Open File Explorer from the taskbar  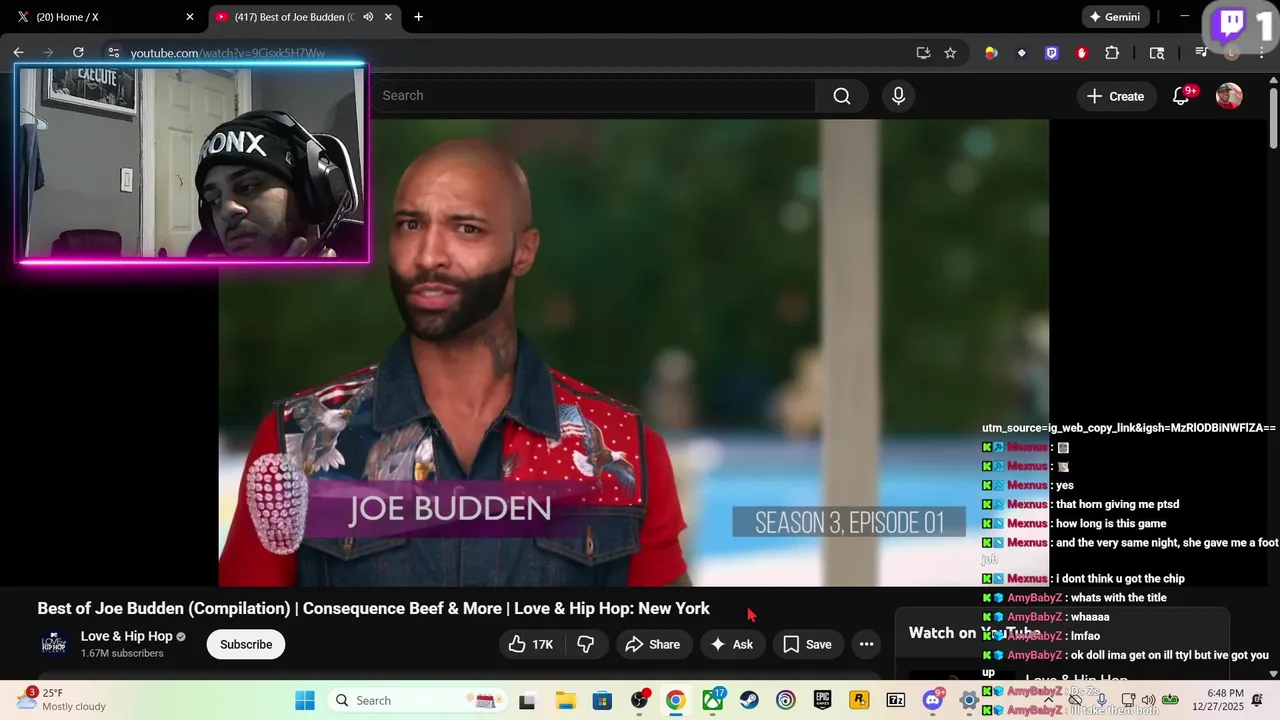point(565,700)
